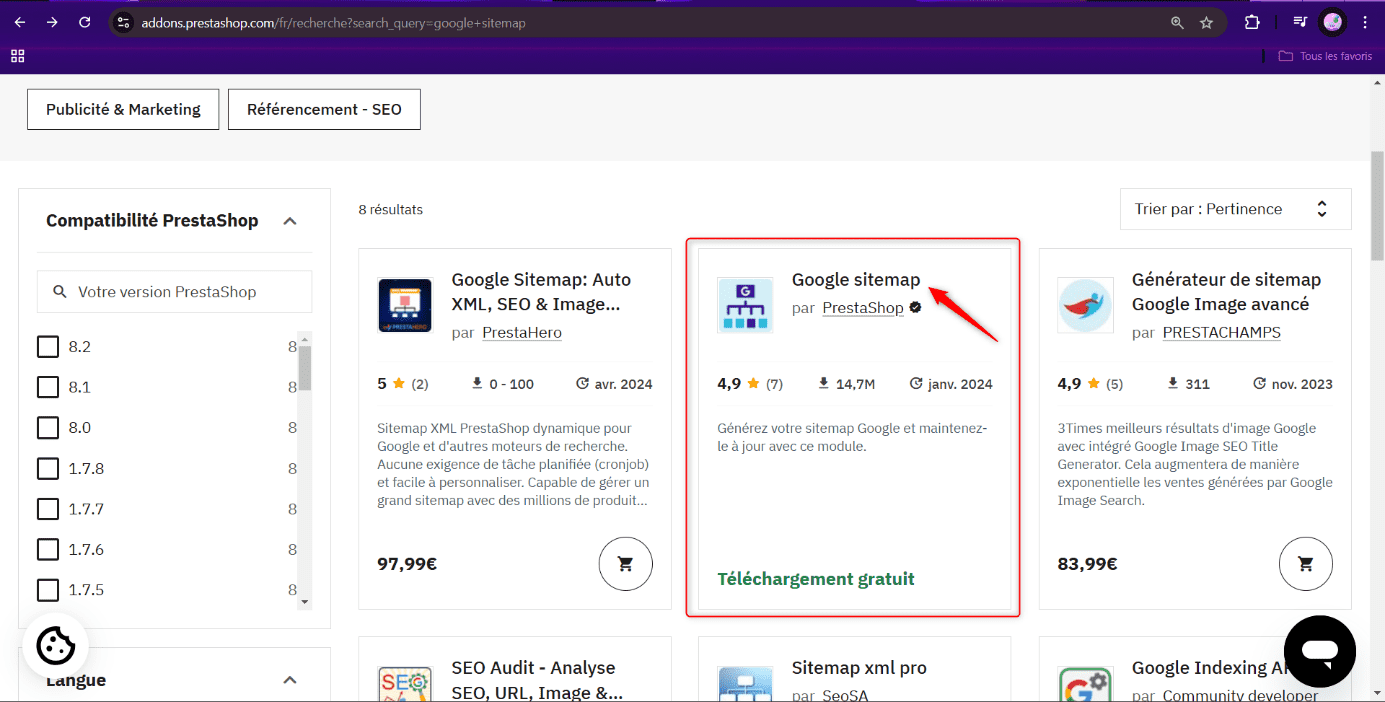Focus the Votre version PrestaShop search field

tap(175, 292)
